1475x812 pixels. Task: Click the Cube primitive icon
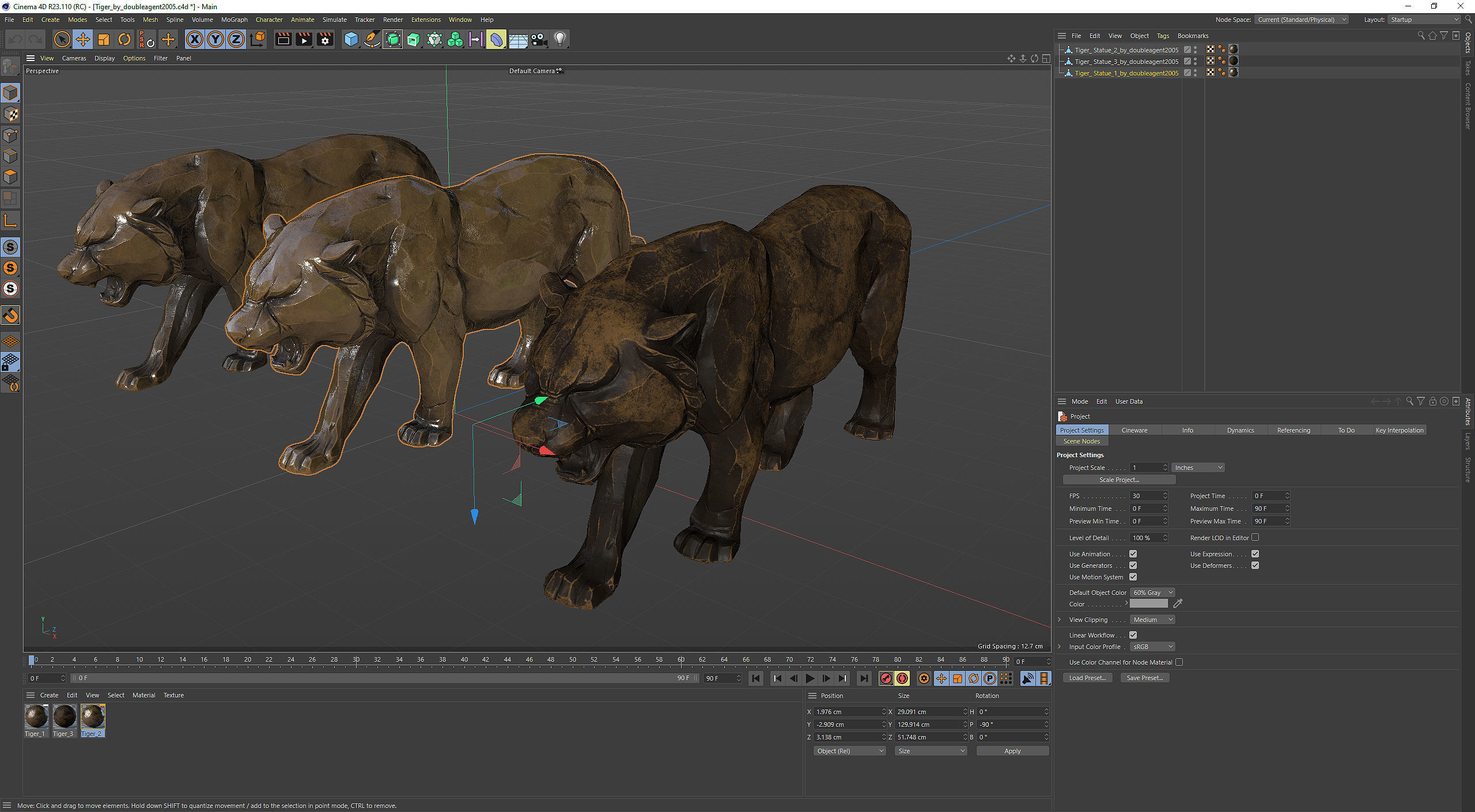click(351, 39)
